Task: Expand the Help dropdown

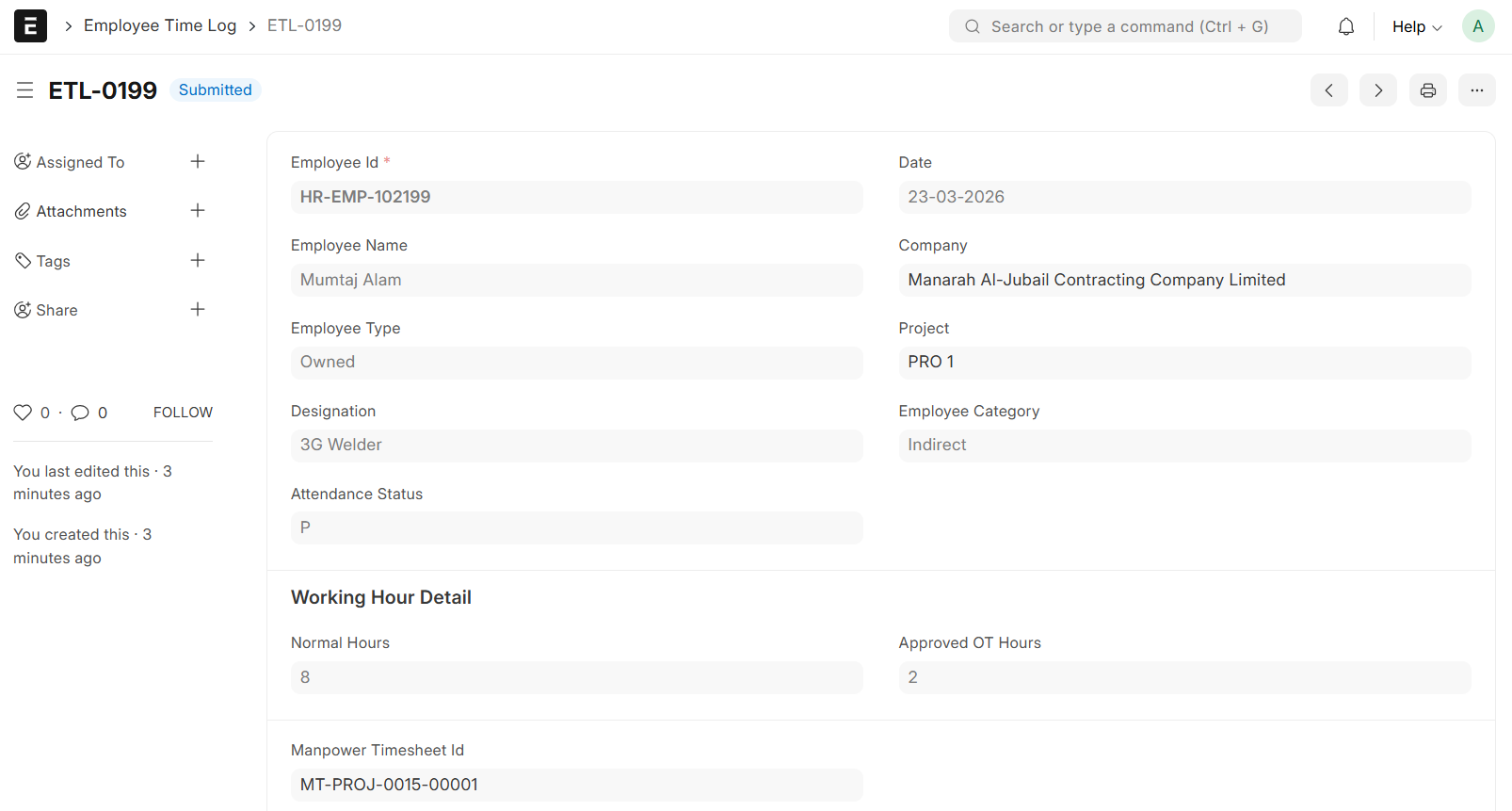Action: coord(1416,26)
